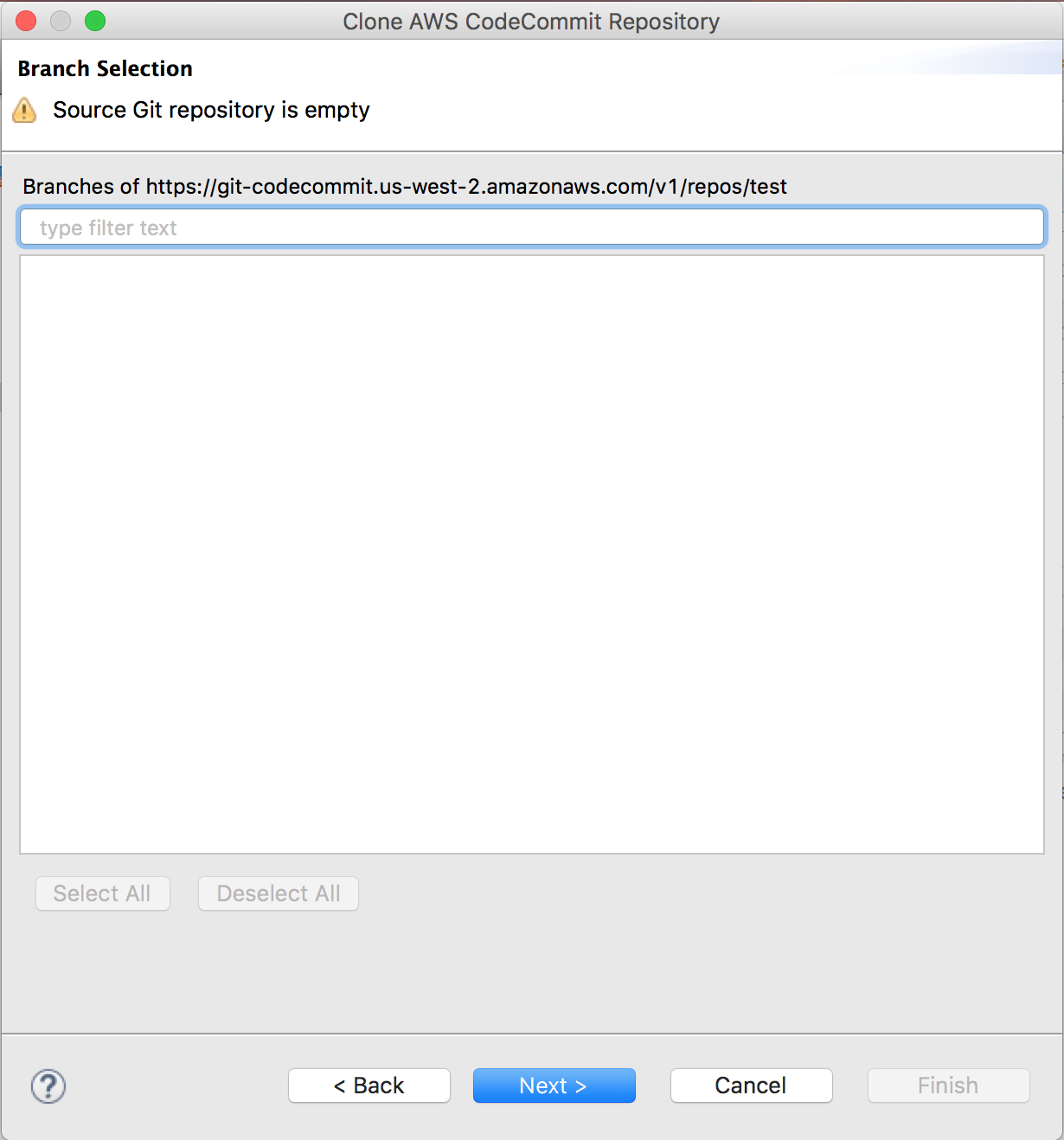Viewport: 1064px width, 1140px height.
Task: Proceed with the Next button
Action: (x=554, y=1086)
